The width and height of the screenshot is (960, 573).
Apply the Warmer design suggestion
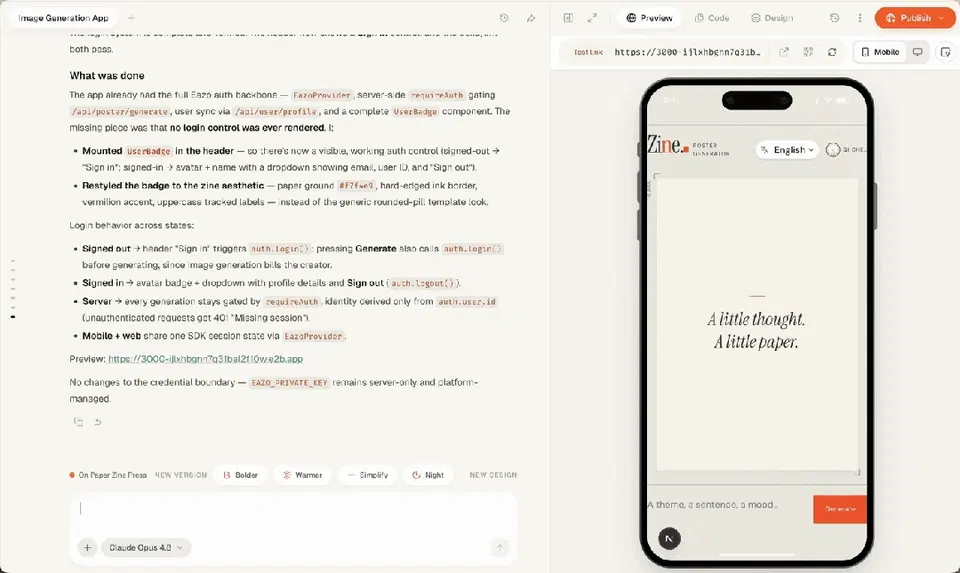click(x=302, y=475)
